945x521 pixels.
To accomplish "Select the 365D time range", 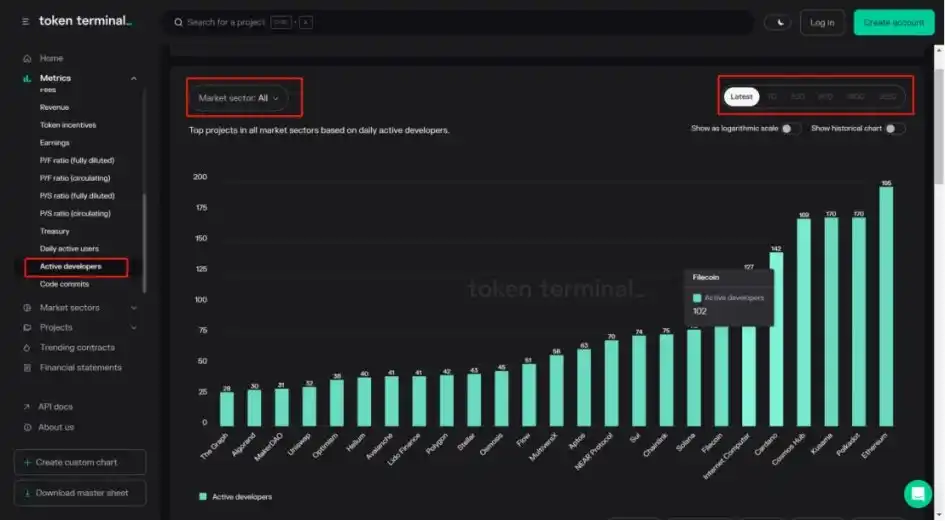I will 887,96.
